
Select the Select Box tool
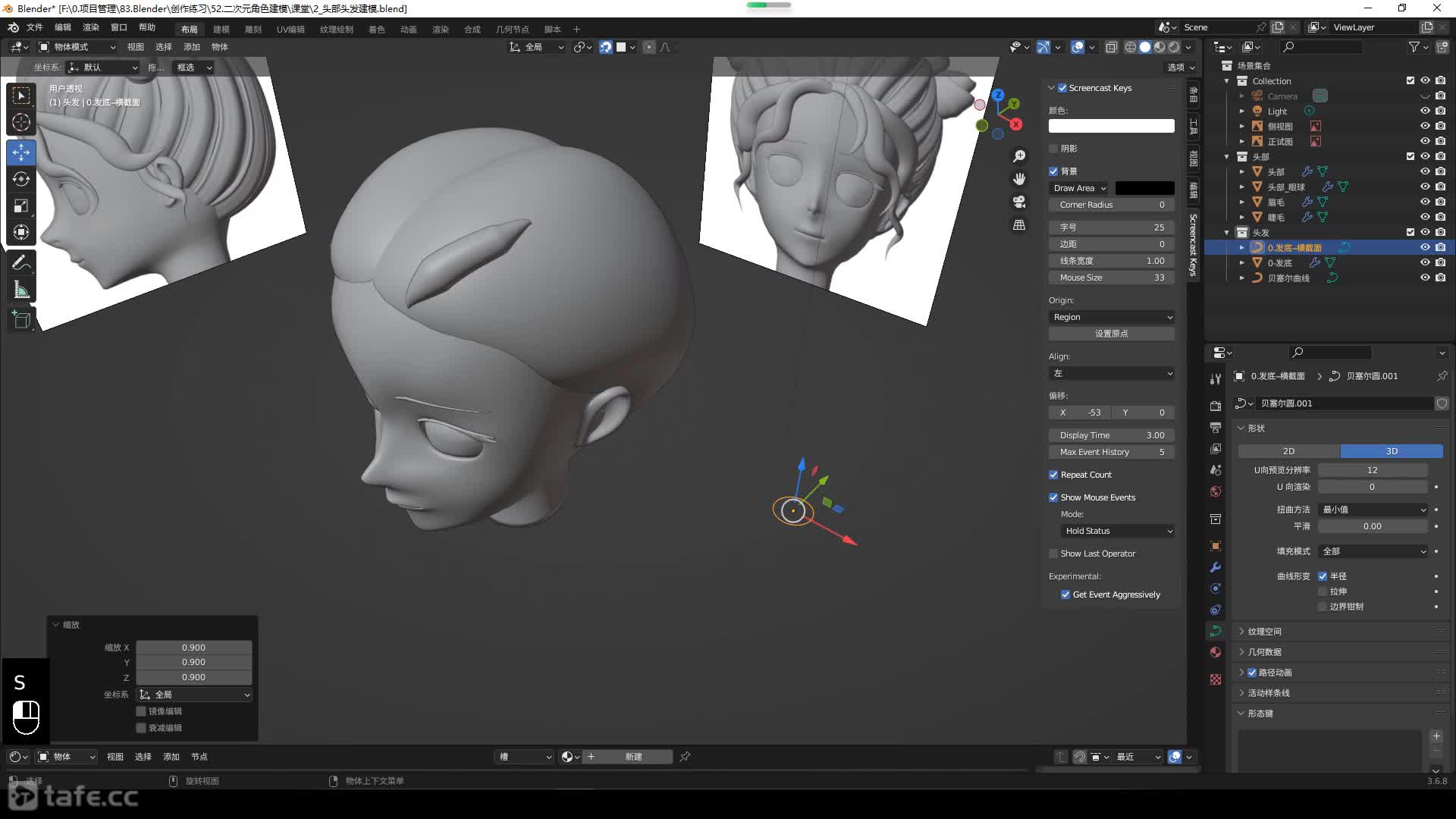pyautogui.click(x=21, y=96)
